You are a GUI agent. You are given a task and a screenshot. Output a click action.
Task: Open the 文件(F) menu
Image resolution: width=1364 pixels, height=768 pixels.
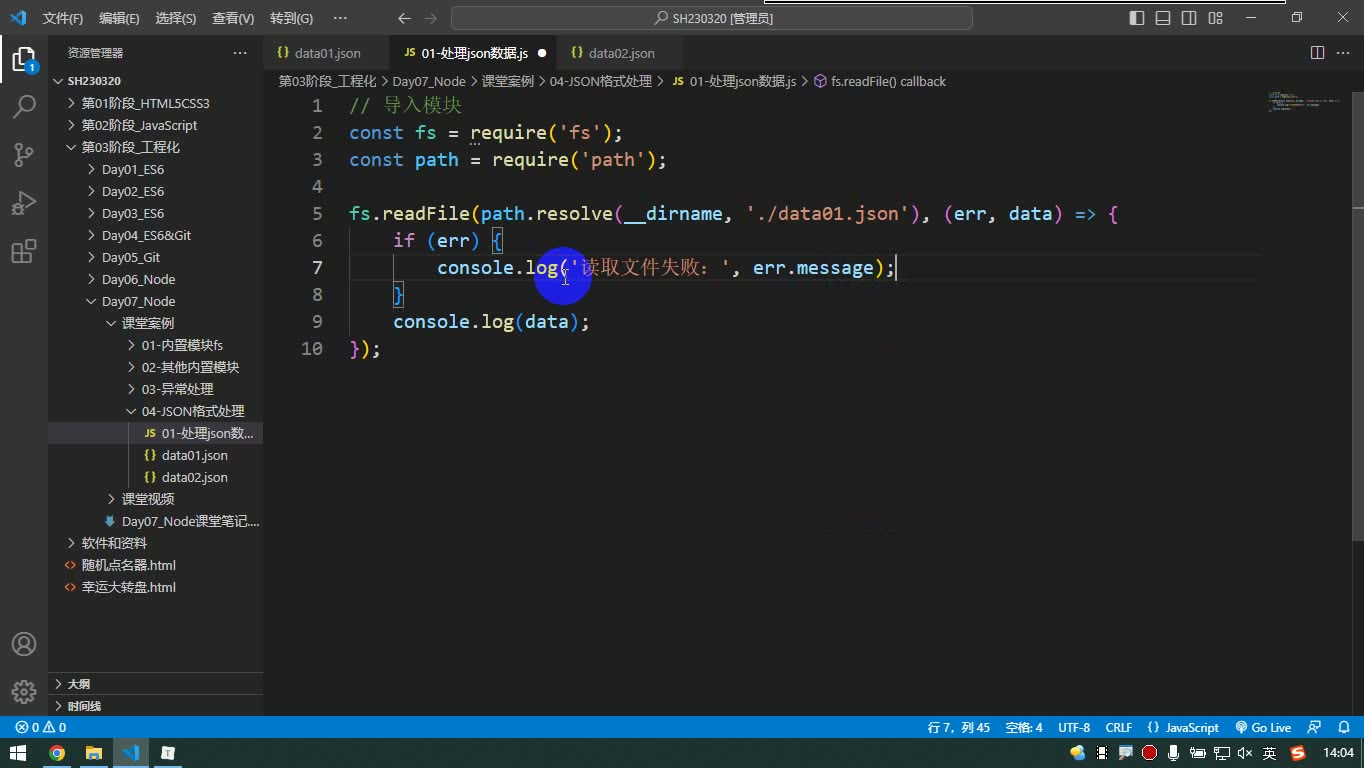pyautogui.click(x=63, y=18)
